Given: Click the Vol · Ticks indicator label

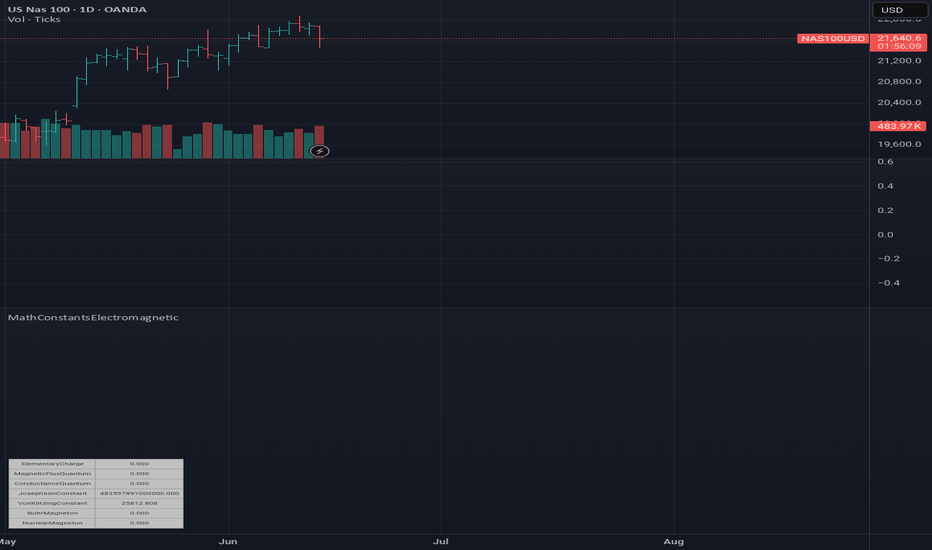Looking at the screenshot, I should 34,20.
